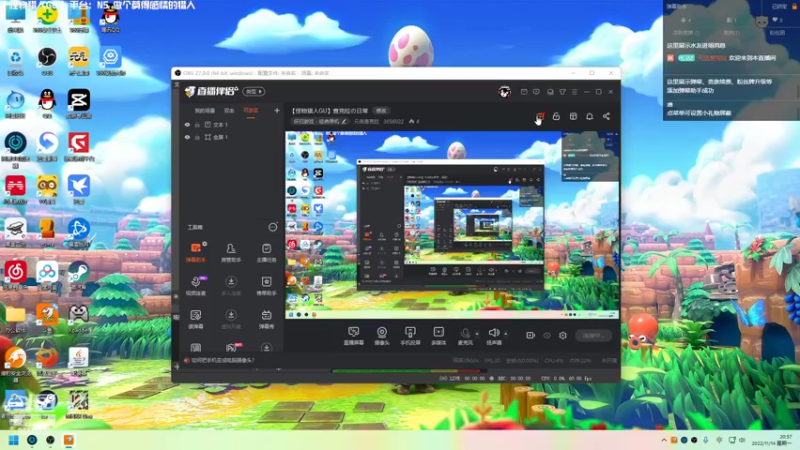Add a 多媒体 multimedia source
Image resolution: width=800 pixels, height=450 pixels.
pos(438,336)
